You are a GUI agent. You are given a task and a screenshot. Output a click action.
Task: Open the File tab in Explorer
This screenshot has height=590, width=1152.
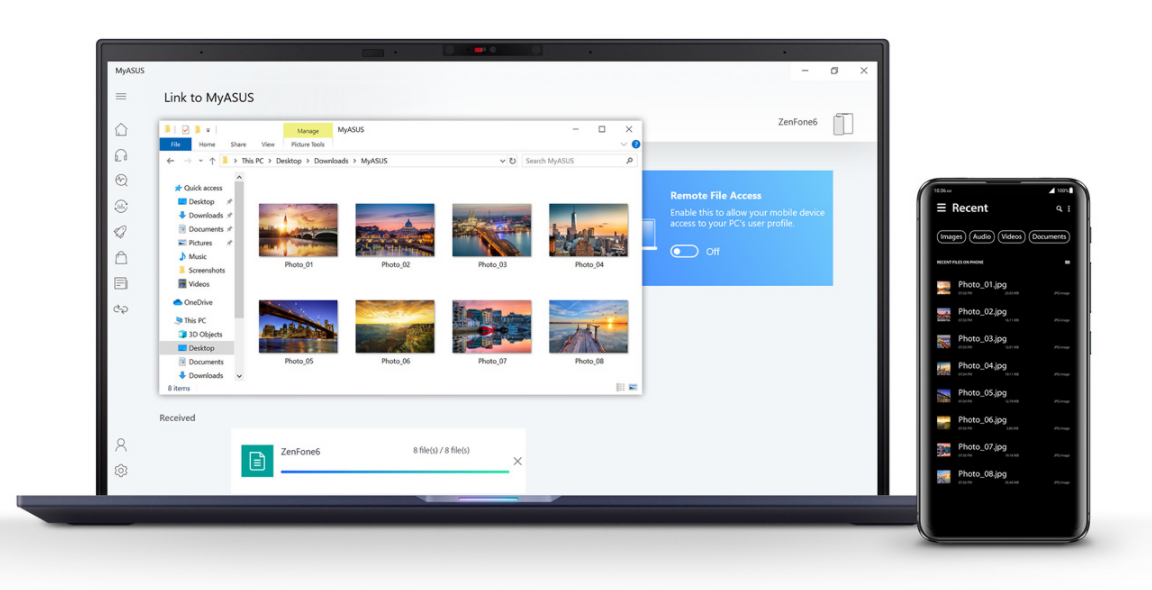tap(176, 144)
